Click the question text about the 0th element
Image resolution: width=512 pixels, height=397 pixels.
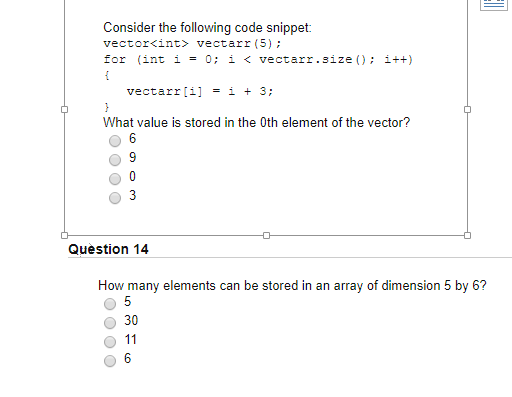click(256, 122)
